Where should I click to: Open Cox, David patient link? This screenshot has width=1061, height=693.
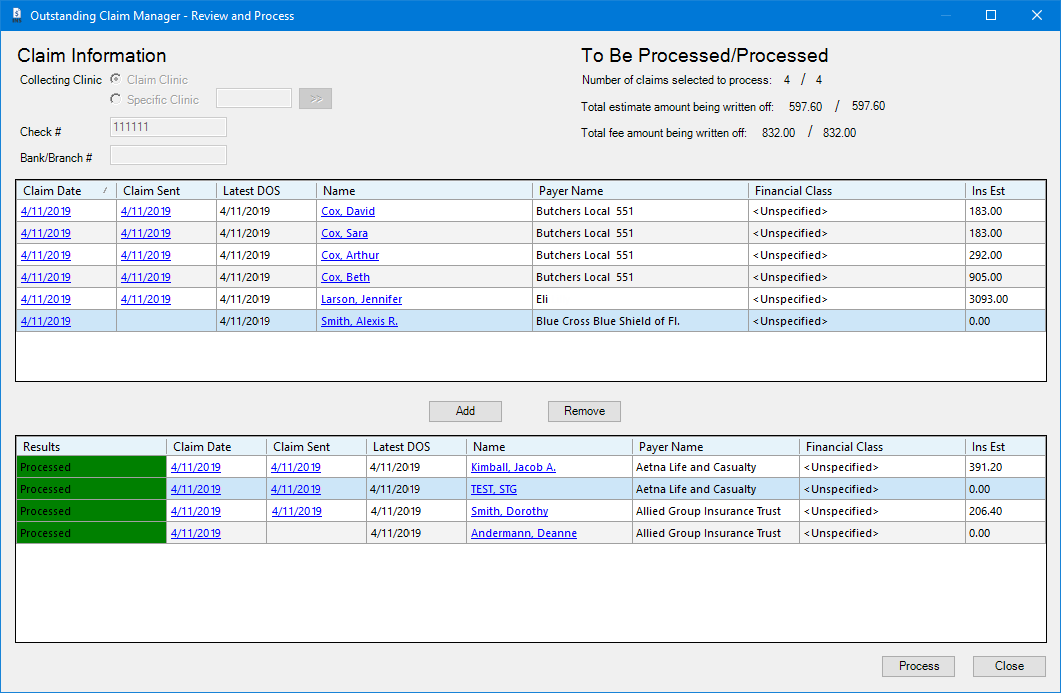coord(348,211)
